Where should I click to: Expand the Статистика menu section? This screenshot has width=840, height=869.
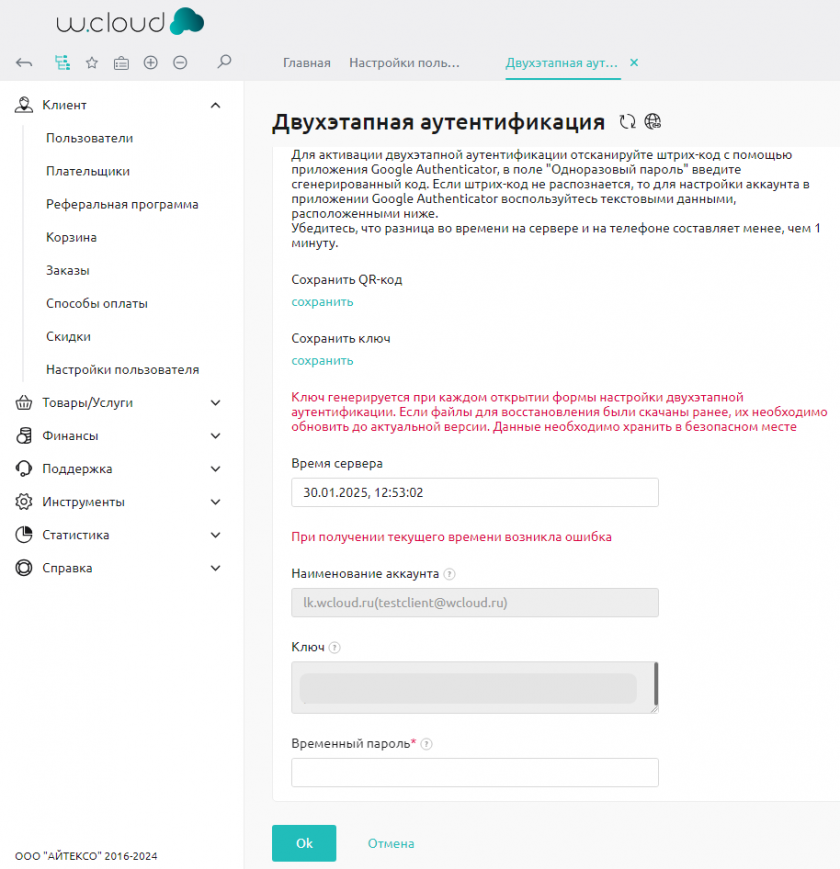pyautogui.click(x=215, y=535)
